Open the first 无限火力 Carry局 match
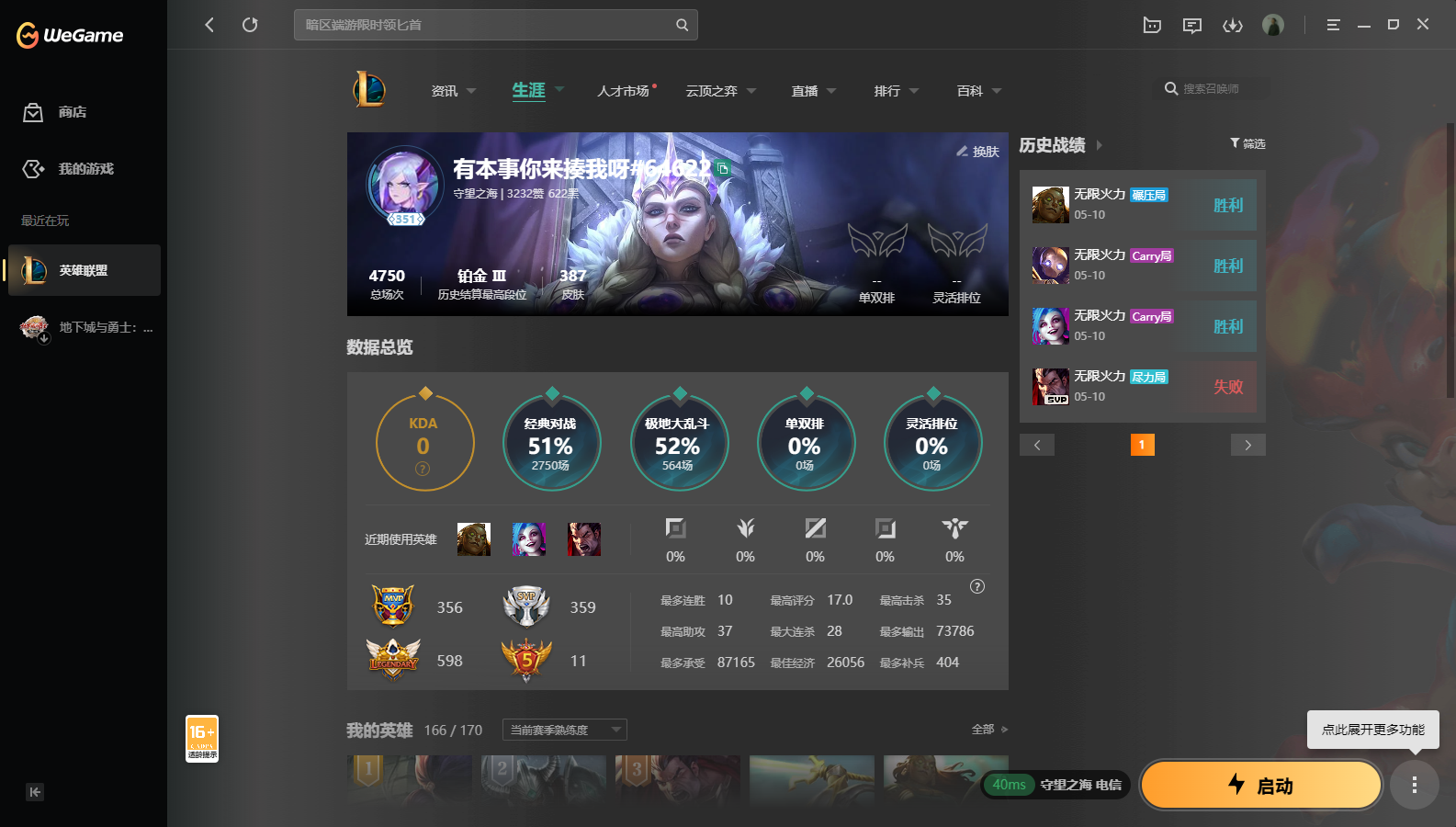The width and height of the screenshot is (1456, 827). [1143, 265]
